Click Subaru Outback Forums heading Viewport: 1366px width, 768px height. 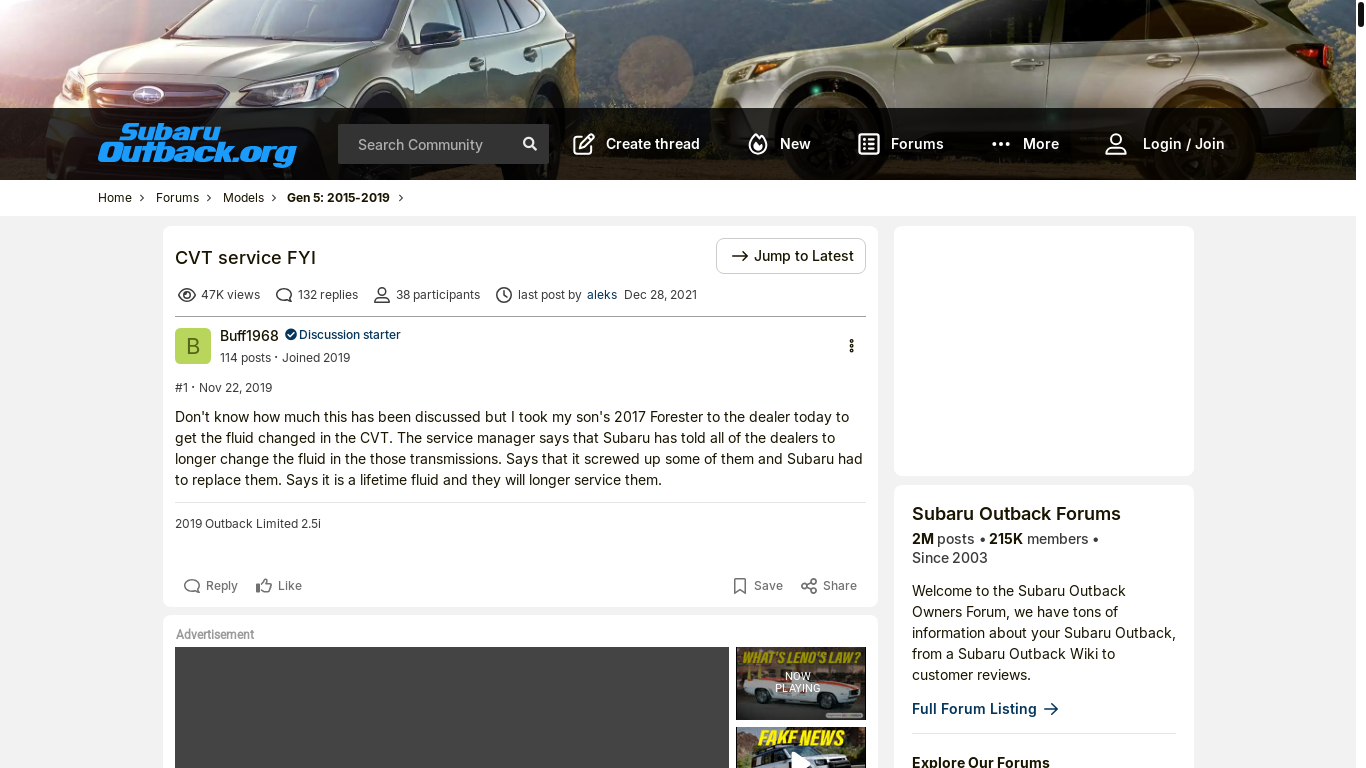tap(1016, 514)
